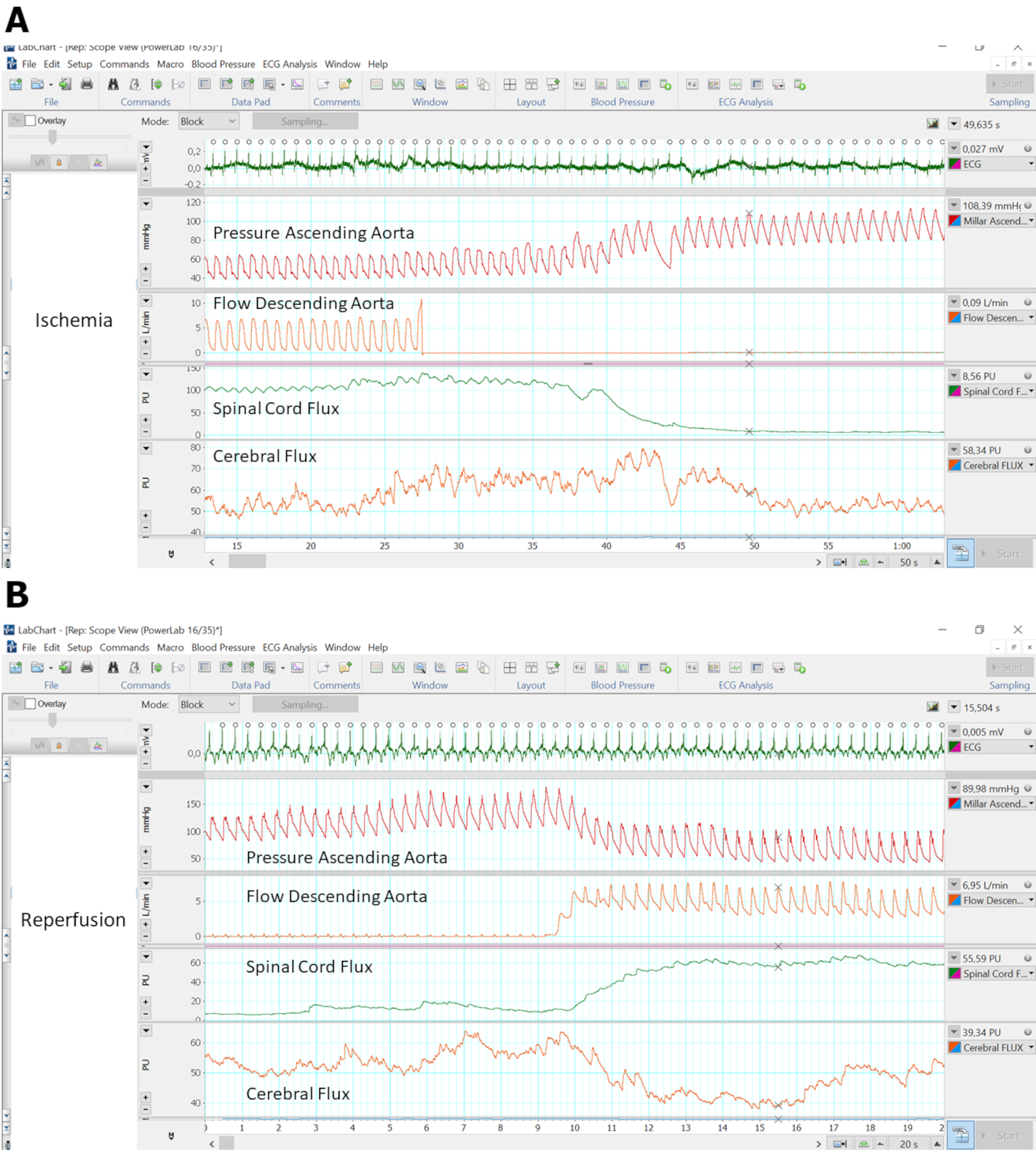The width and height of the screenshot is (1036, 1162).
Task: Open Cerebral FLUX channel dropdown in Reperfusion window
Action: coord(1031,1048)
